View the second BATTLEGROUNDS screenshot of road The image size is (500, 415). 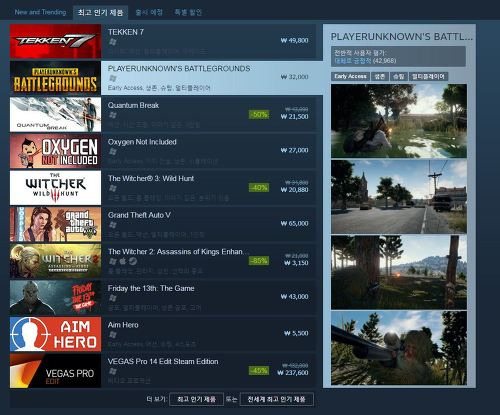tap(399, 196)
